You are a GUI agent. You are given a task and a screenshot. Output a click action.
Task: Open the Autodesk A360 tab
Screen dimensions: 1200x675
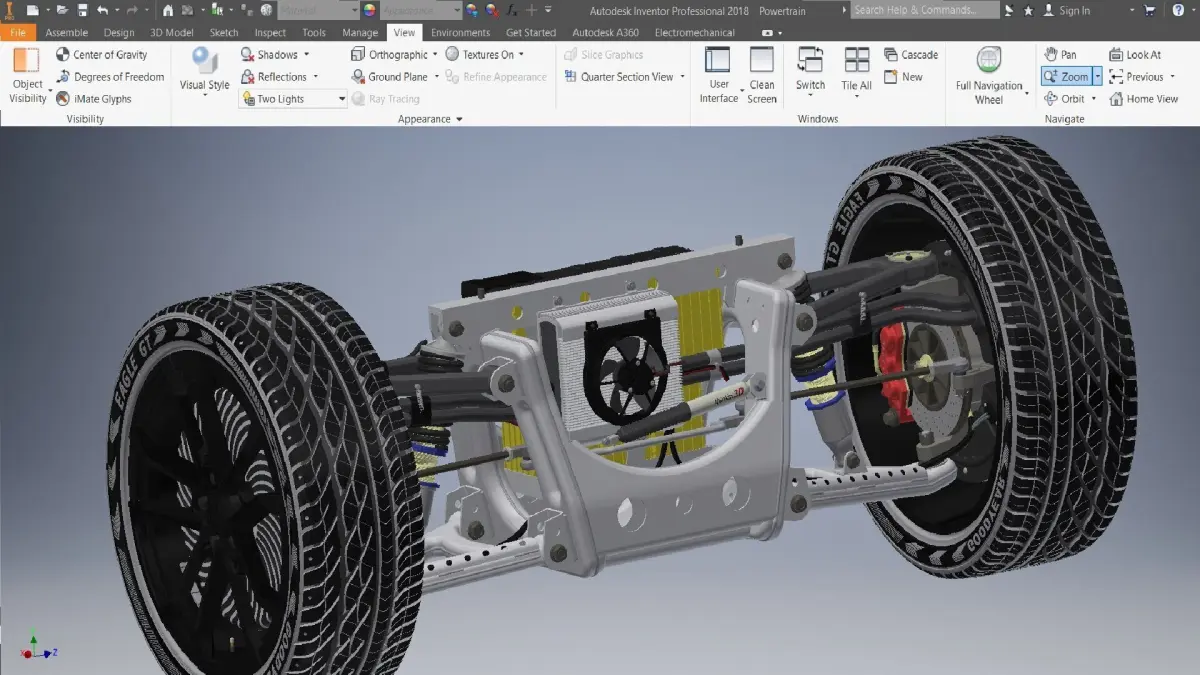pyautogui.click(x=606, y=33)
